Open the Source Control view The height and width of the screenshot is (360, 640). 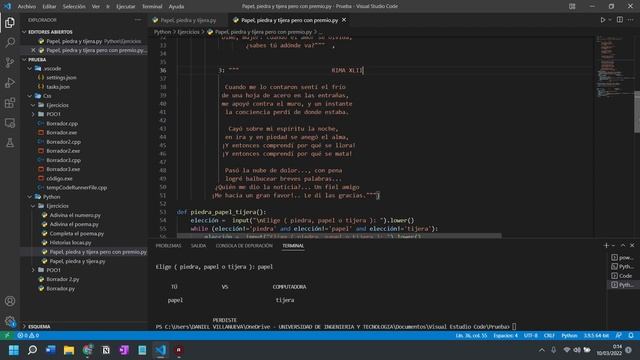point(10,62)
